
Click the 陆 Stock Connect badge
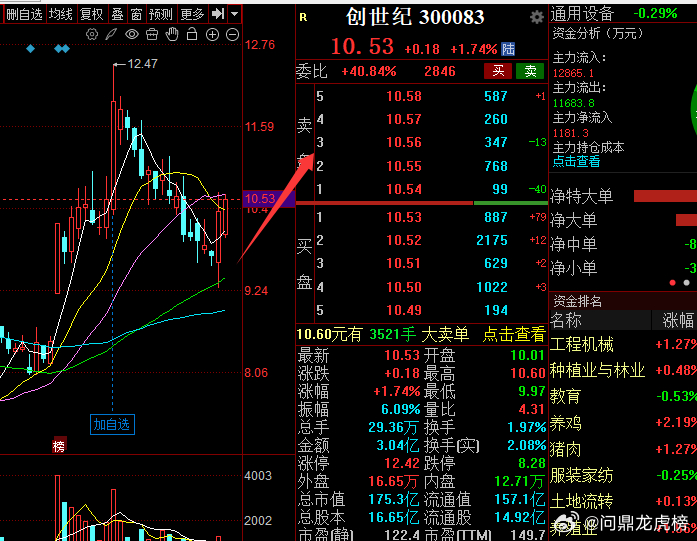coord(508,49)
